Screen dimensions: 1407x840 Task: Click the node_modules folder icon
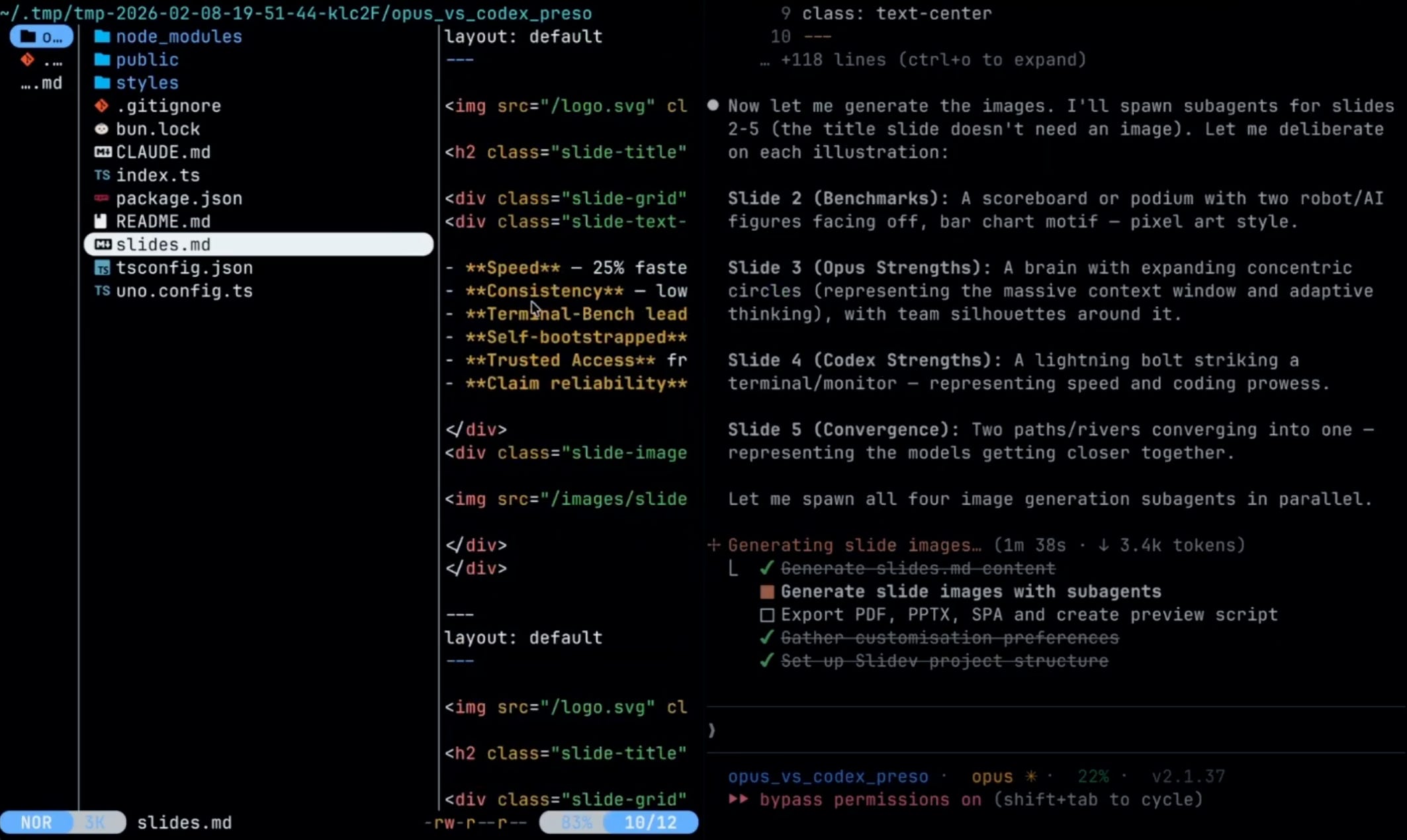101,36
